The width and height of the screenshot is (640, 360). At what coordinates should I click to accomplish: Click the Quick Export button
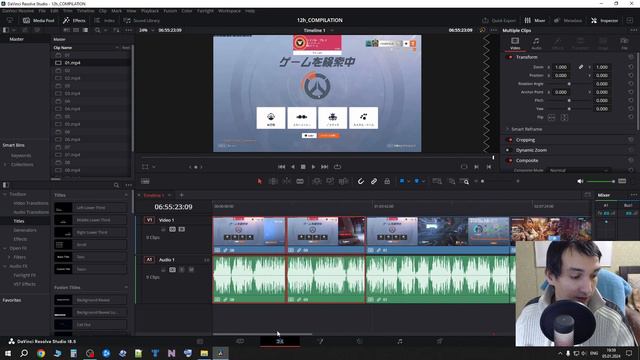pyautogui.click(x=499, y=20)
